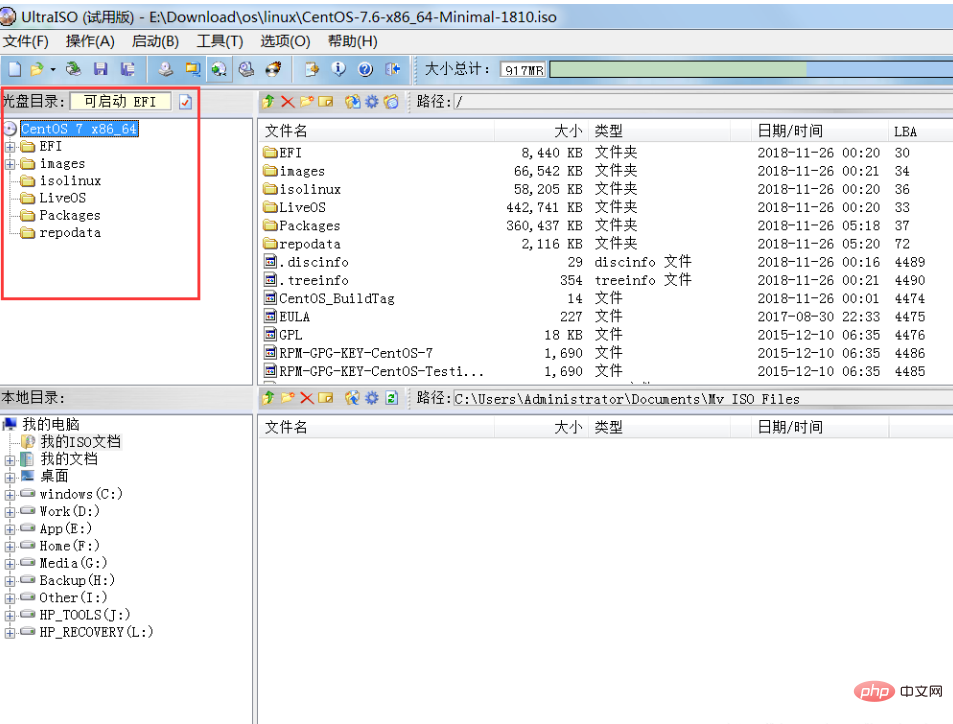The image size is (953, 724).
Task: Click the Save floppy disk icon
Action: pos(100,69)
